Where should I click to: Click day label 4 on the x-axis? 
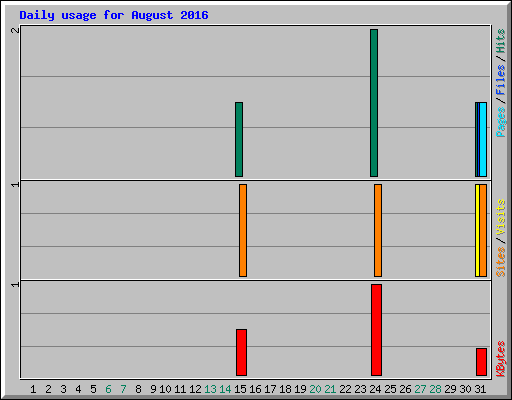click(x=78, y=389)
